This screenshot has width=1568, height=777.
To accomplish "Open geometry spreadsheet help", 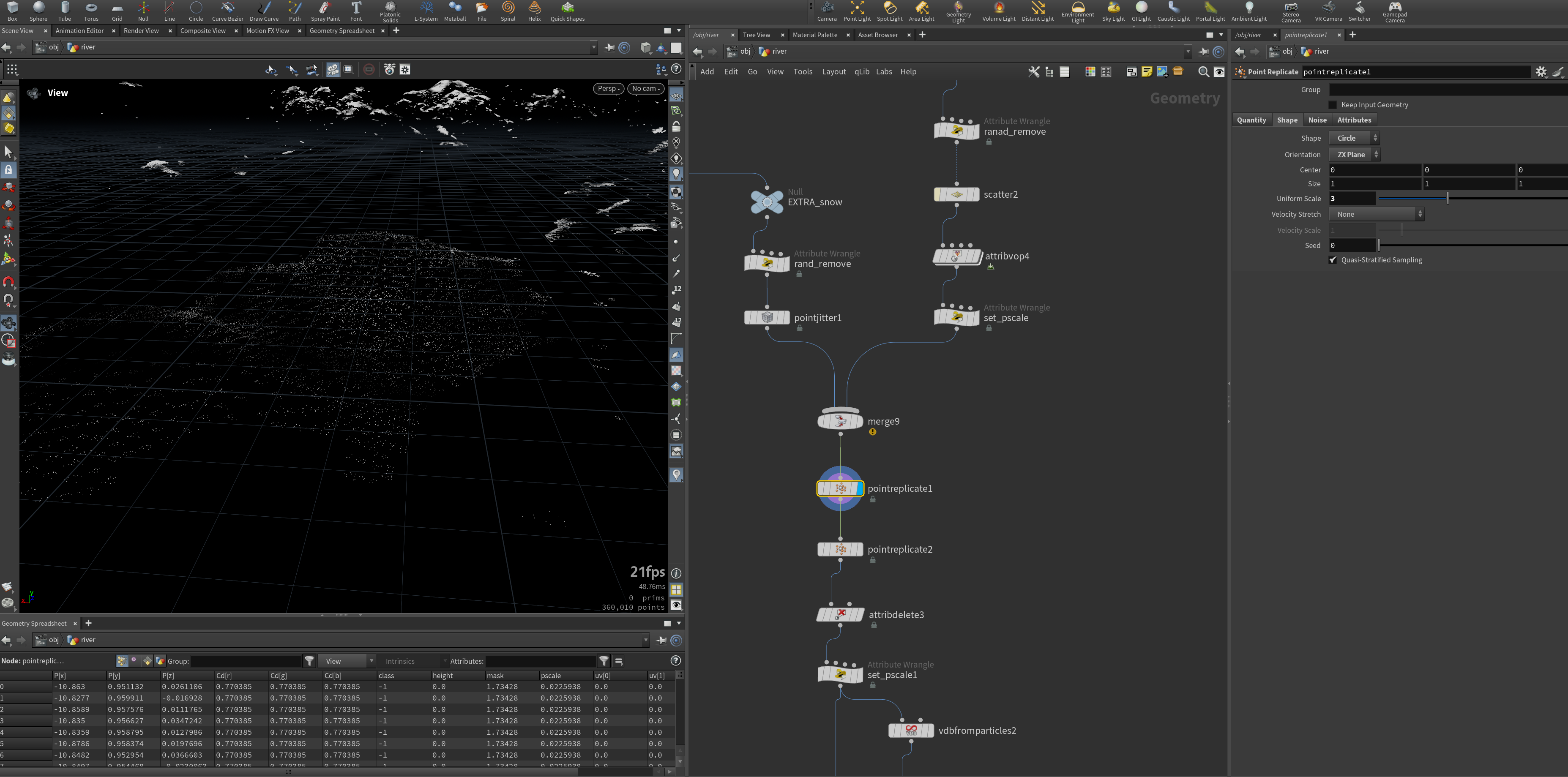I will (x=675, y=661).
